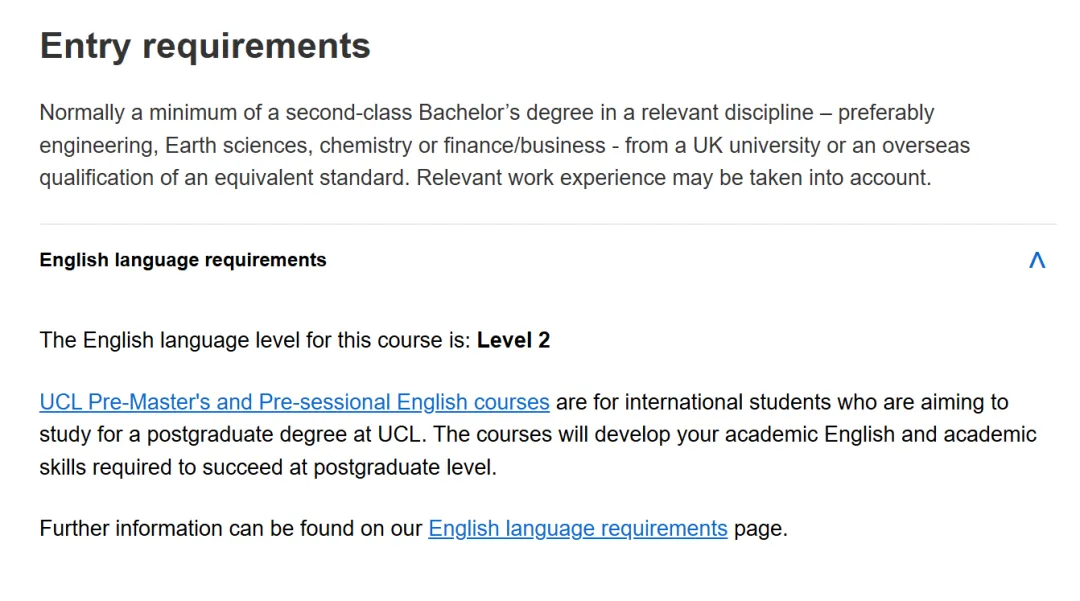Click the 'English language requirements' accordion heading
The image size is (1080, 601).
tap(183, 260)
